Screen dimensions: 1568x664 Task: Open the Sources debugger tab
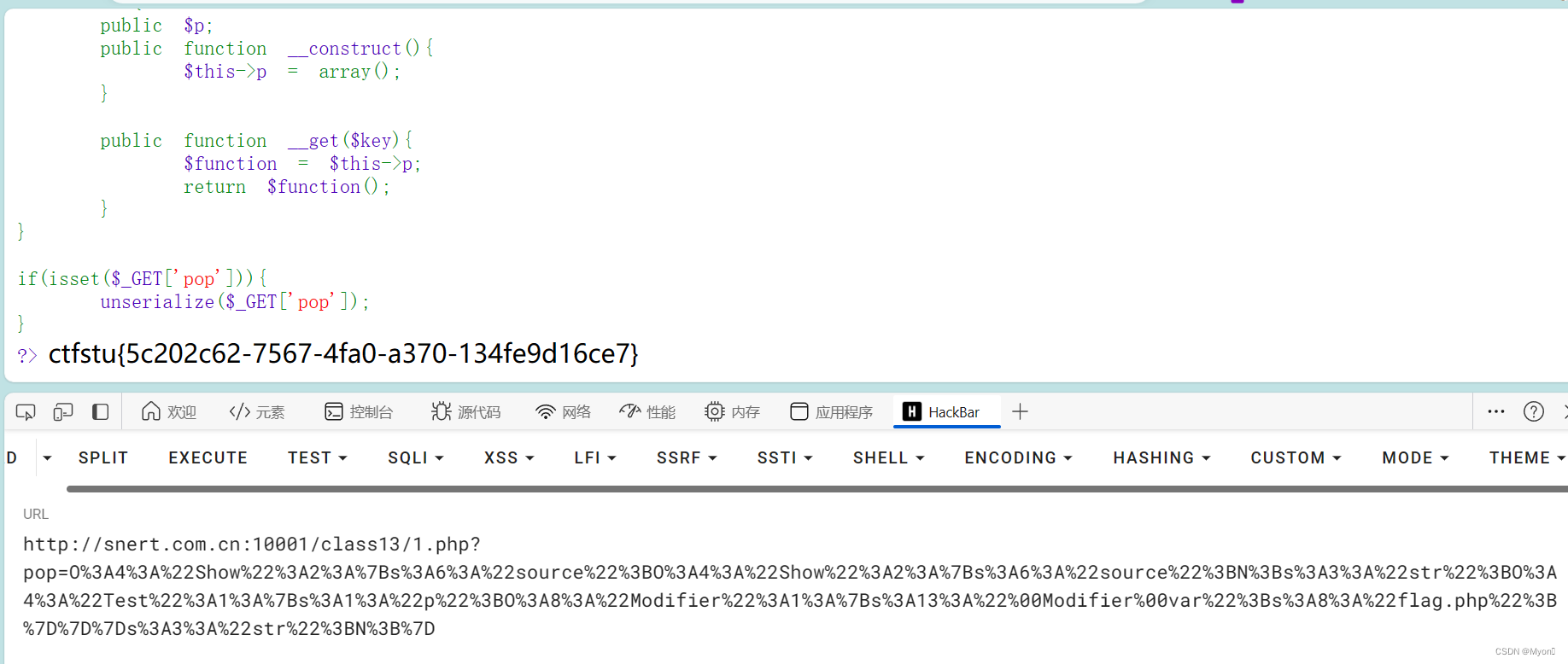[466, 412]
